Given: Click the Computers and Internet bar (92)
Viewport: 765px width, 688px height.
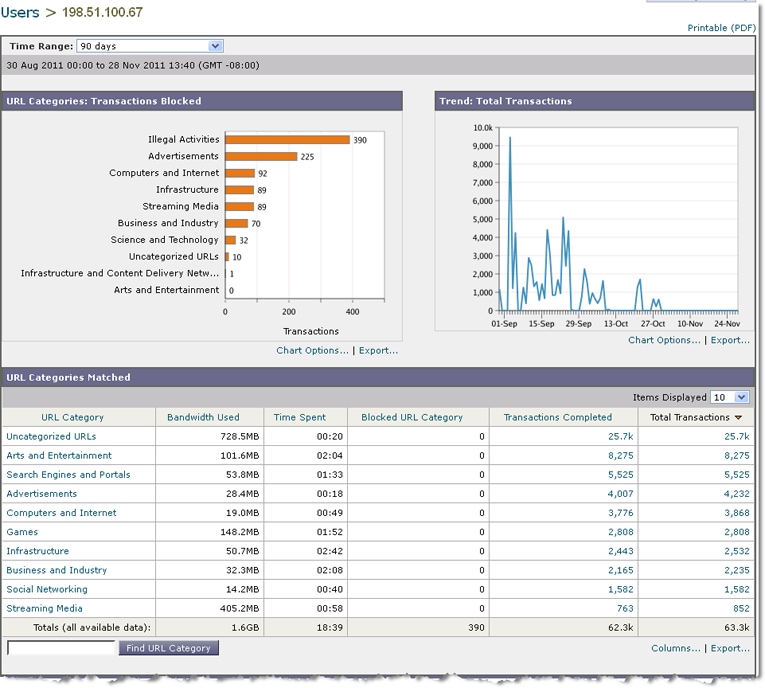Looking at the screenshot, I should point(240,173).
